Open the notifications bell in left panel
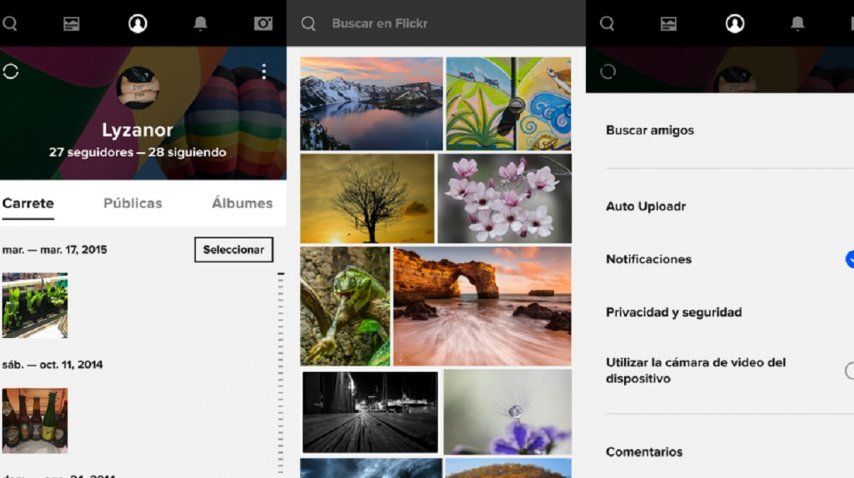The width and height of the screenshot is (854, 478). pyautogui.click(x=200, y=23)
